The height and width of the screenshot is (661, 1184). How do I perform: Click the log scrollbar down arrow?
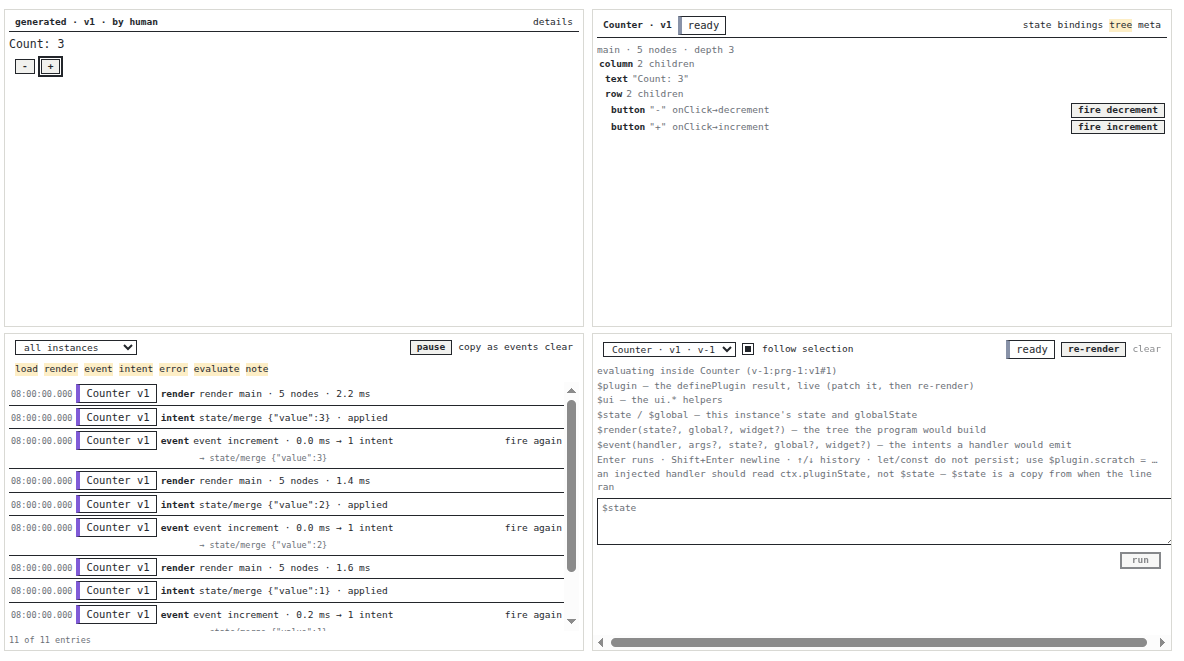(x=572, y=622)
